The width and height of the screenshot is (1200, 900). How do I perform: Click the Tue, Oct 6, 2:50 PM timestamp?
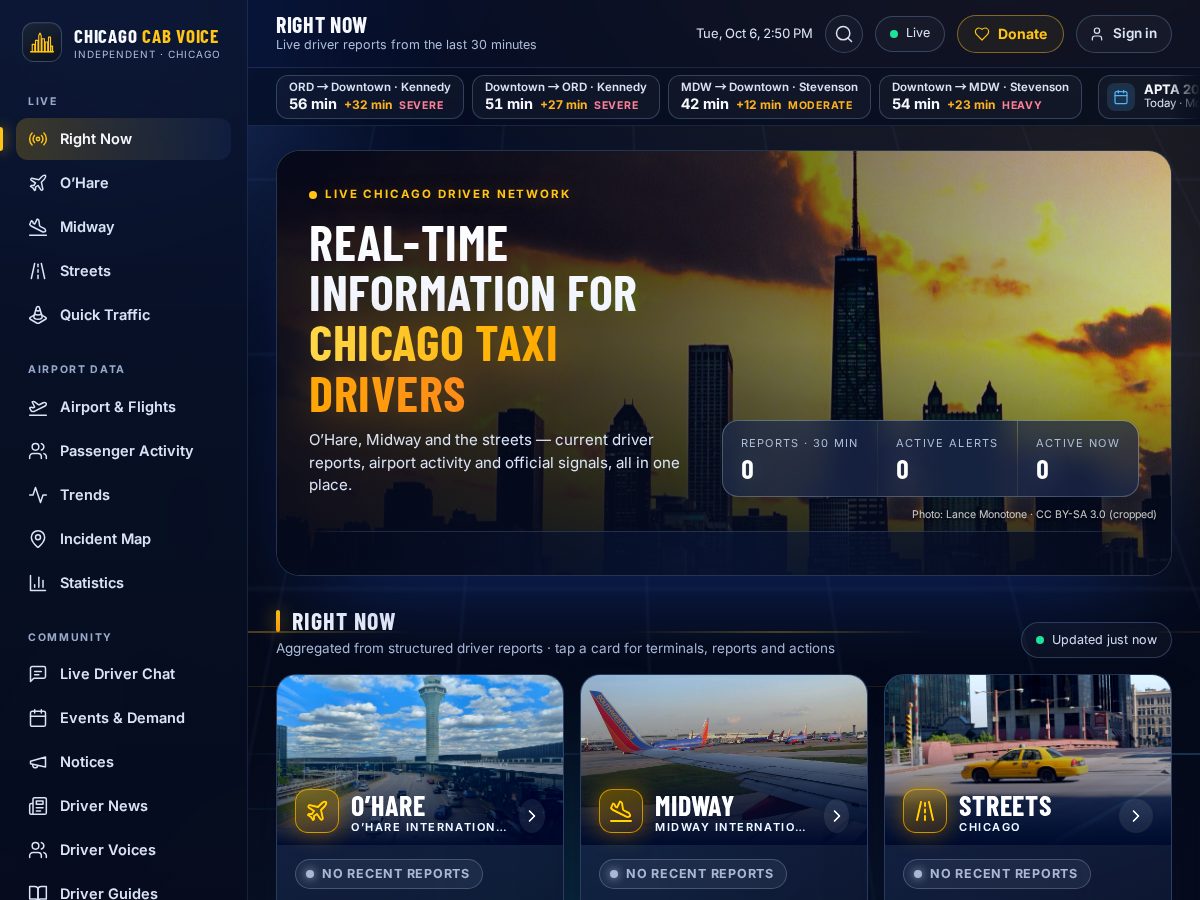coord(754,34)
